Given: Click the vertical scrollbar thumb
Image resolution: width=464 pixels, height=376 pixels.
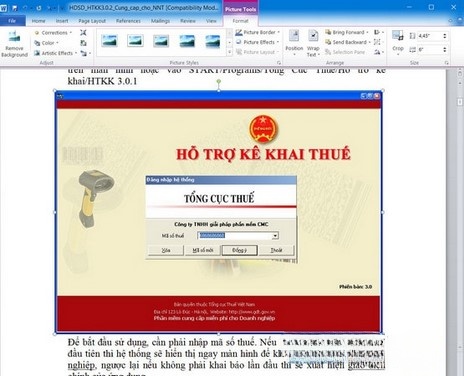Looking at the screenshot, I should pyautogui.click(x=460, y=102).
